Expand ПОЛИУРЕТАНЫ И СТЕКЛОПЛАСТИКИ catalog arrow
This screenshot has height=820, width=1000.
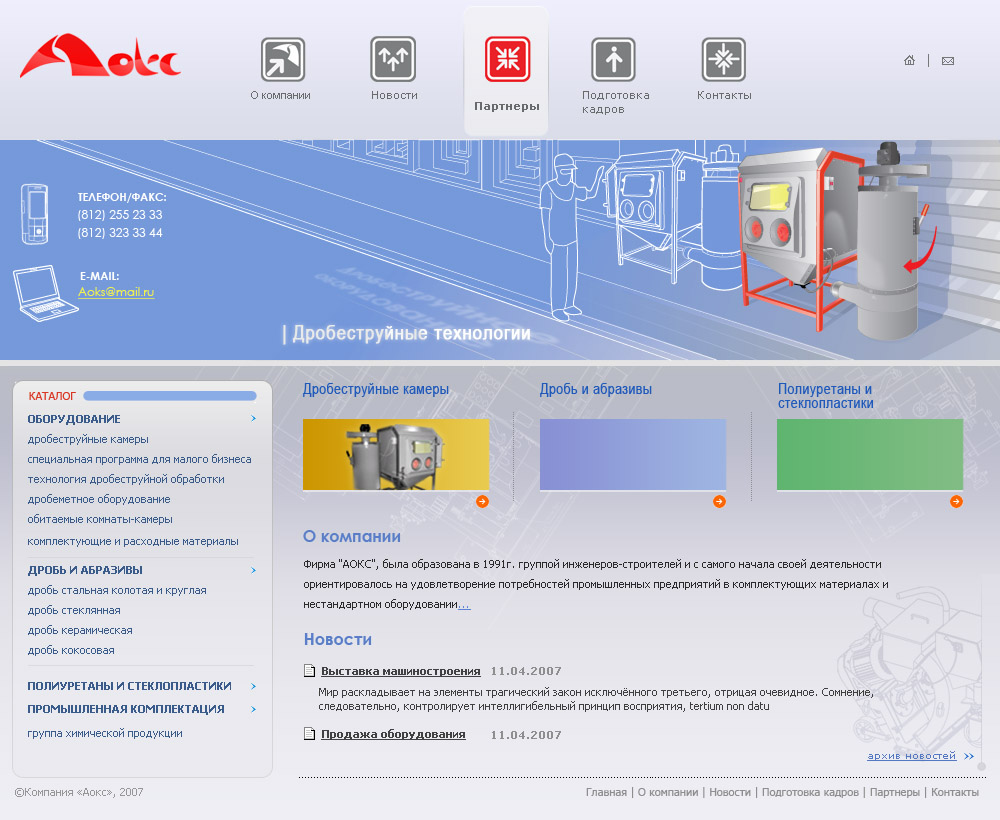[x=253, y=686]
